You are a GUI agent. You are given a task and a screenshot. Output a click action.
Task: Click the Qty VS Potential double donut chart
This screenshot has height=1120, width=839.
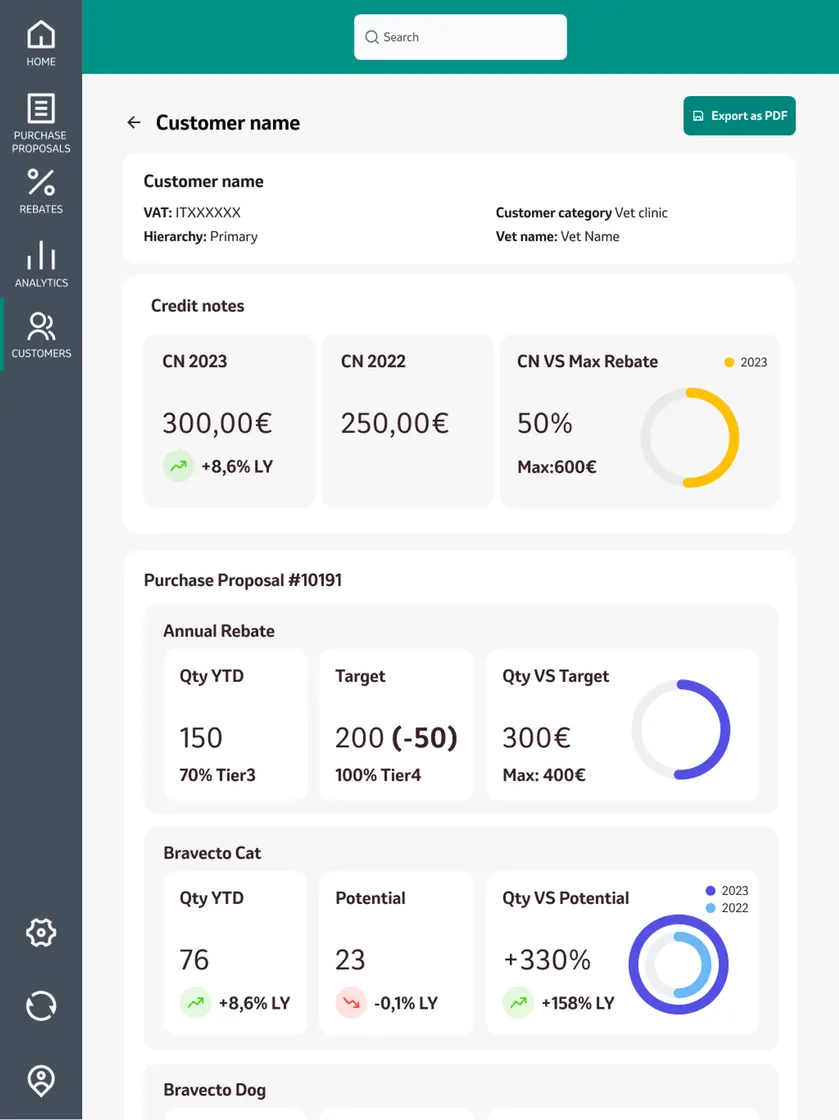click(x=678, y=964)
